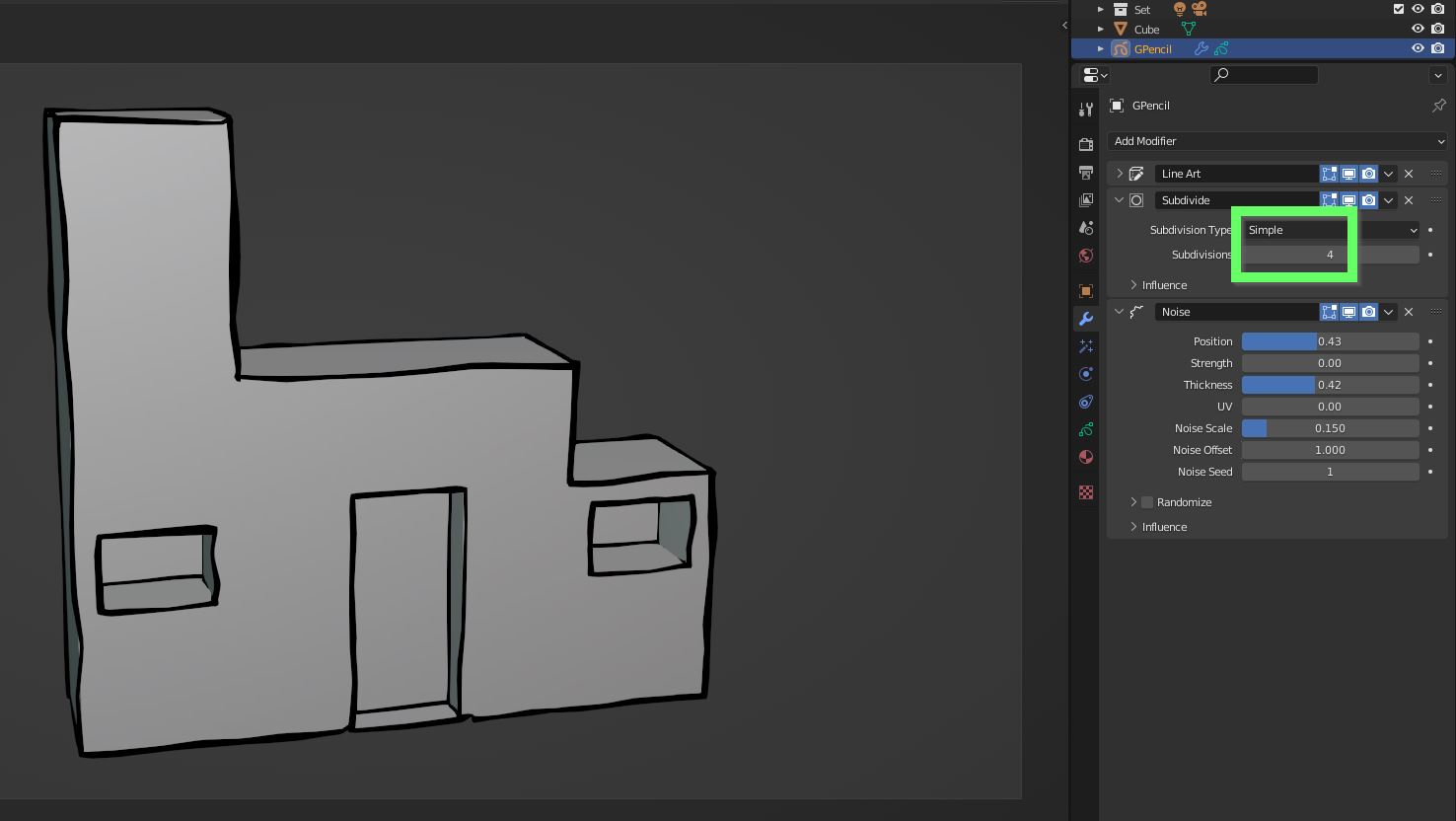Hide the Cube in the viewport
This screenshot has height=821, width=1456.
coord(1418,29)
